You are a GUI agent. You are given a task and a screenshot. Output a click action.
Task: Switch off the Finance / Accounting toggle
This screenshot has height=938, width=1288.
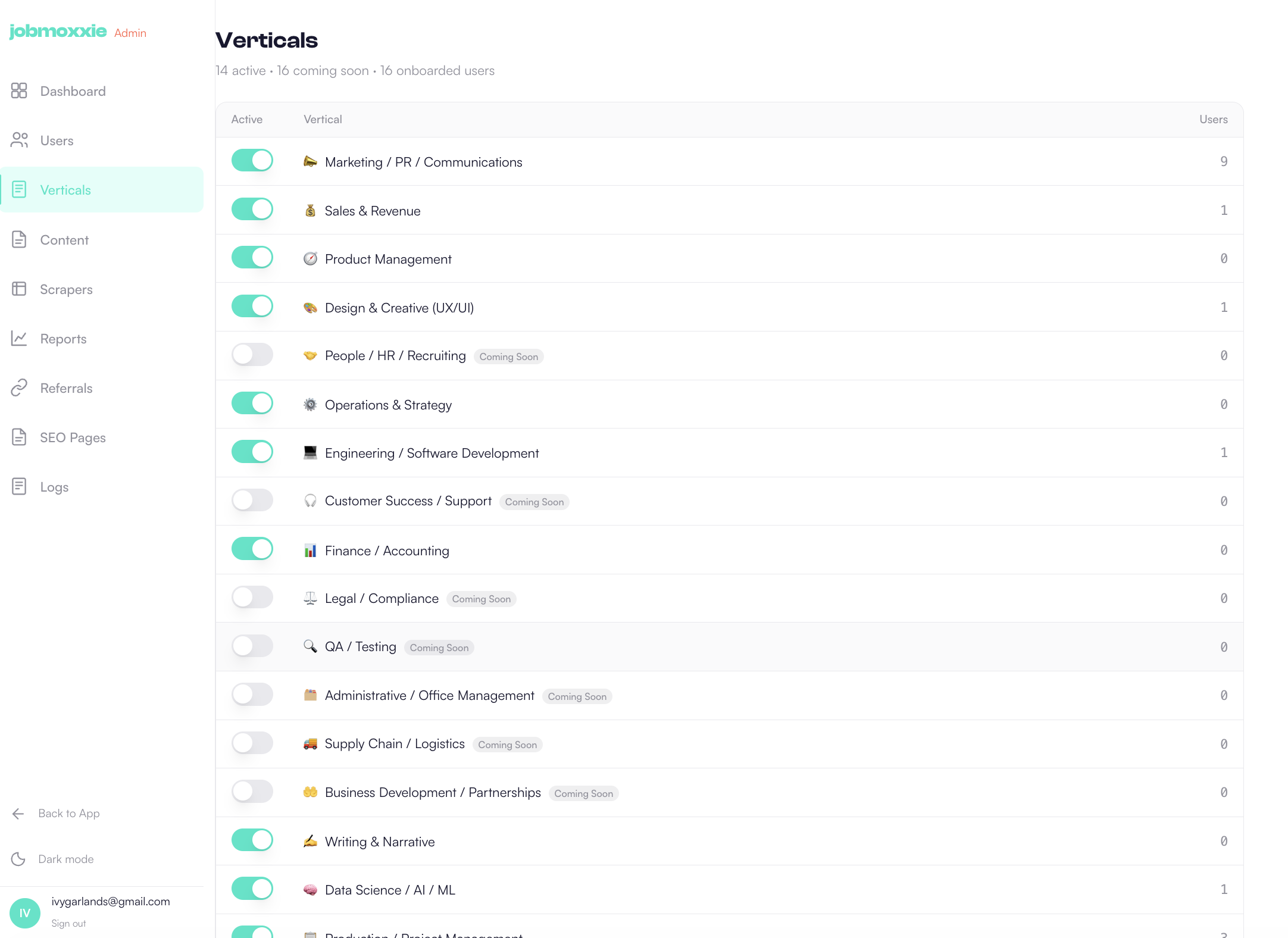[x=252, y=549]
